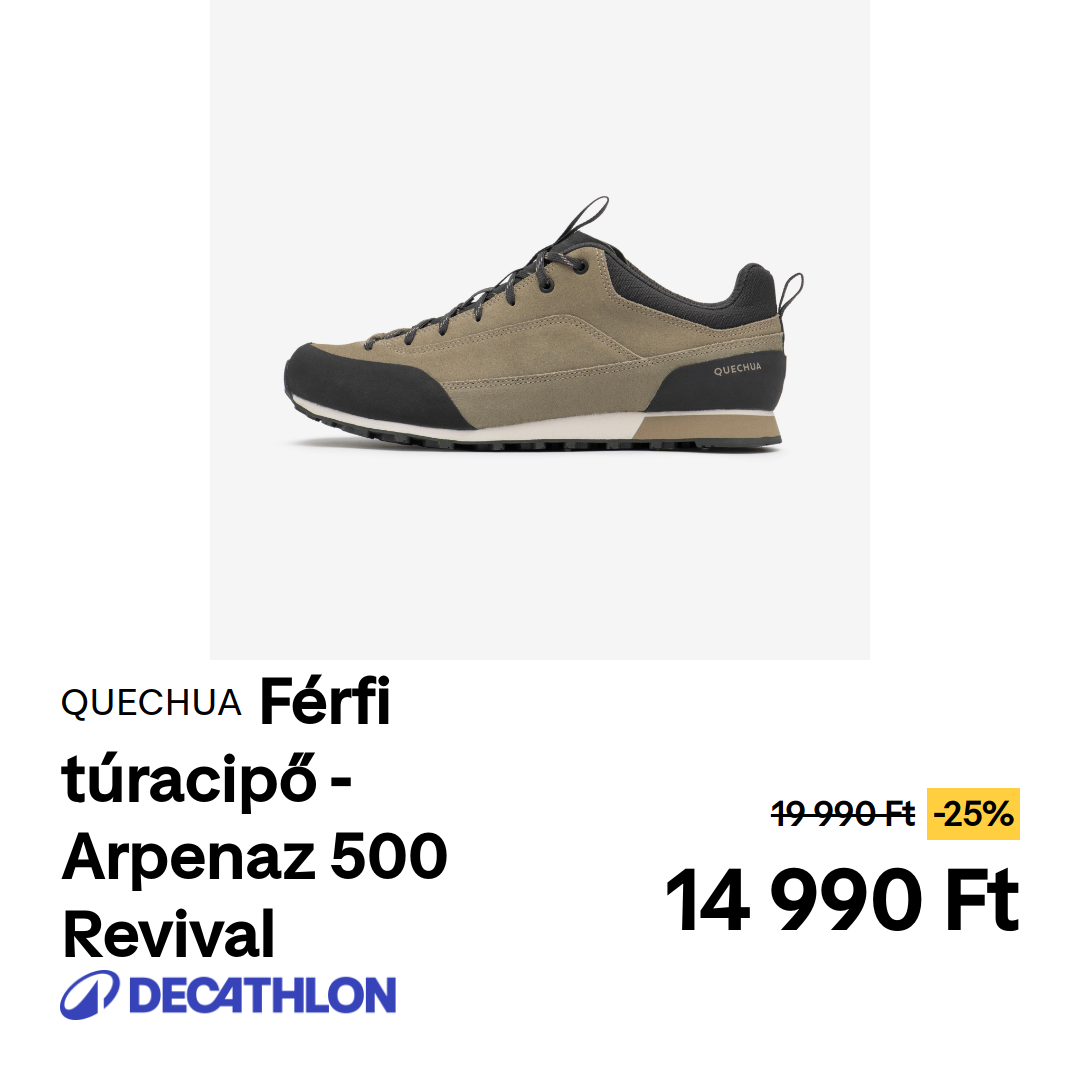This screenshot has height=1080, width=1080.
Task: Click the black toe cap of shoe
Action: 358,387
